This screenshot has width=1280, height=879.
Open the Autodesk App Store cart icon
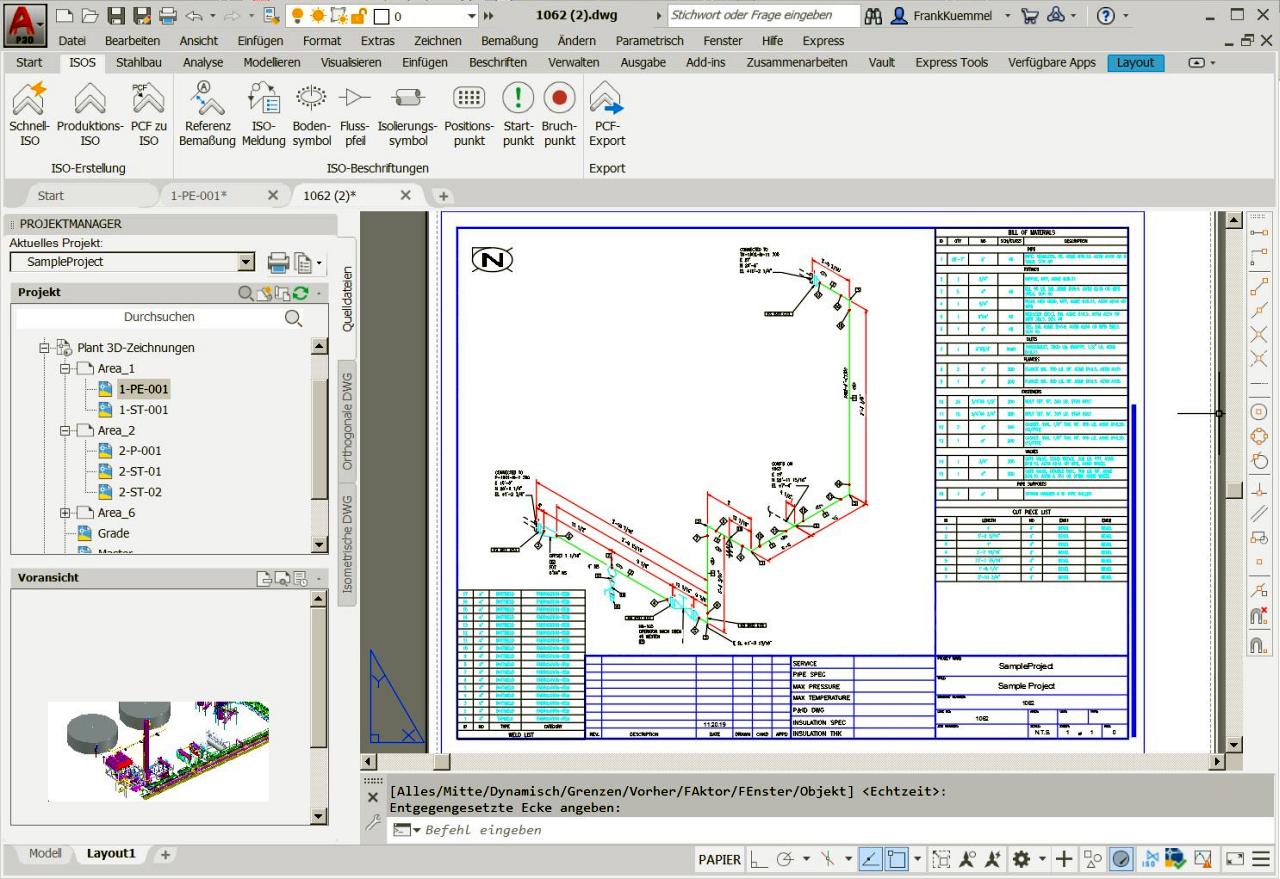[1030, 16]
